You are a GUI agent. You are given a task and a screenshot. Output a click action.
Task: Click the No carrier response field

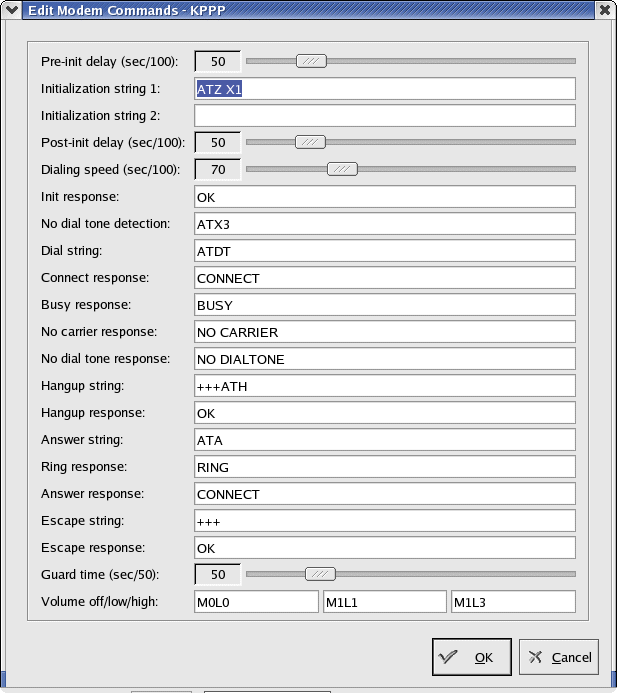[385, 331]
